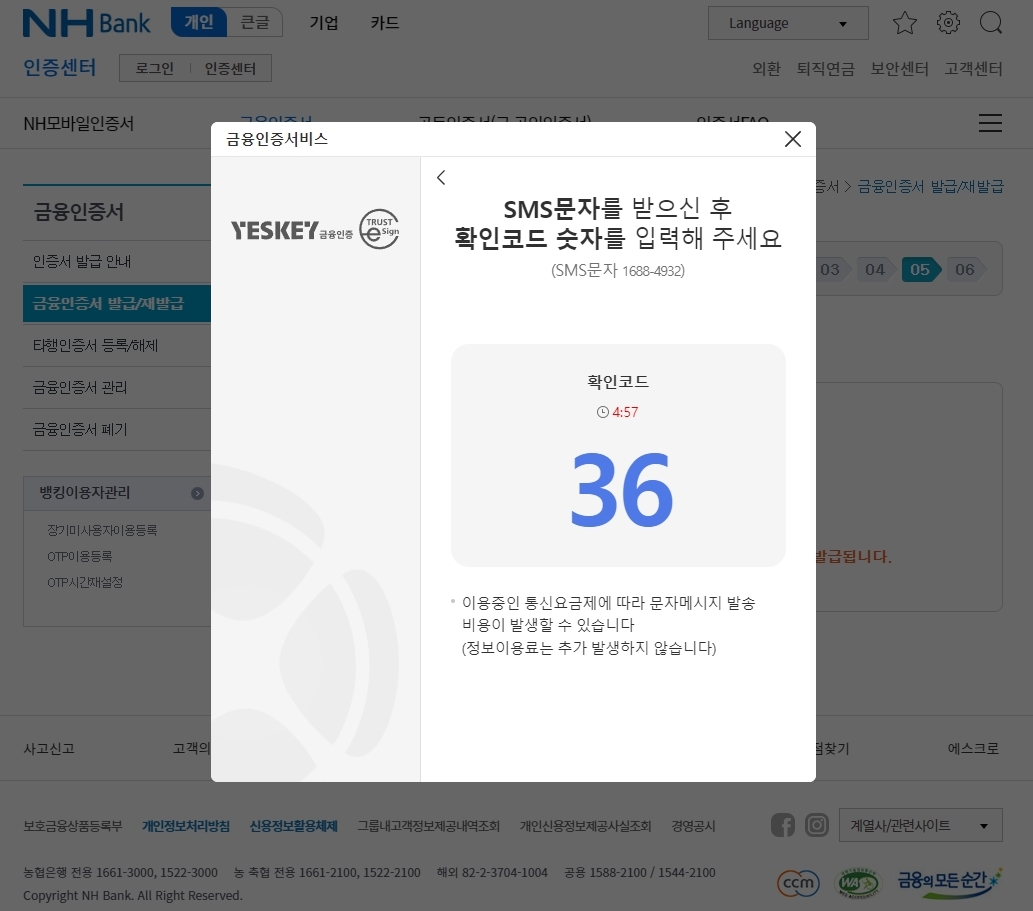Switch to the 기업 menu

point(324,22)
